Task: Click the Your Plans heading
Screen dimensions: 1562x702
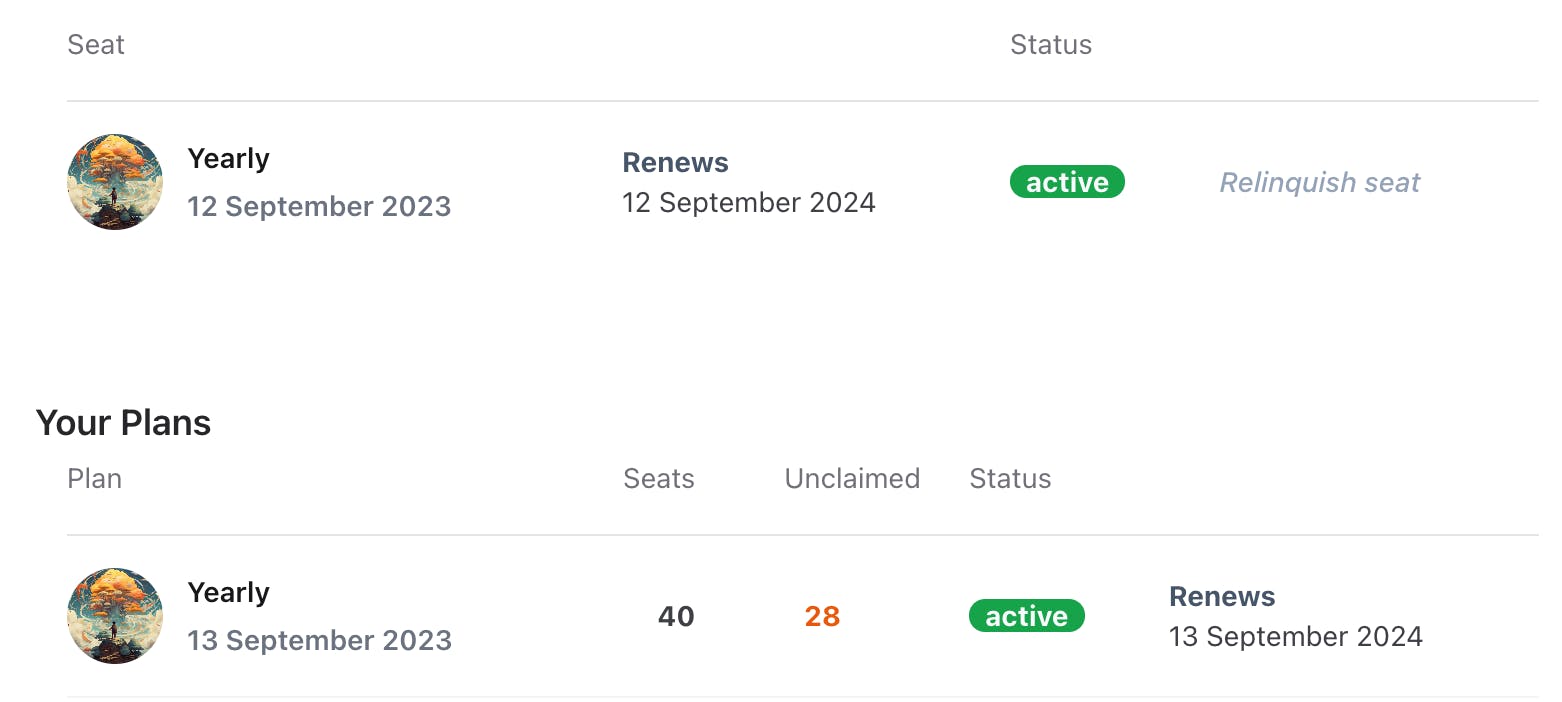Action: pyautogui.click(x=123, y=423)
